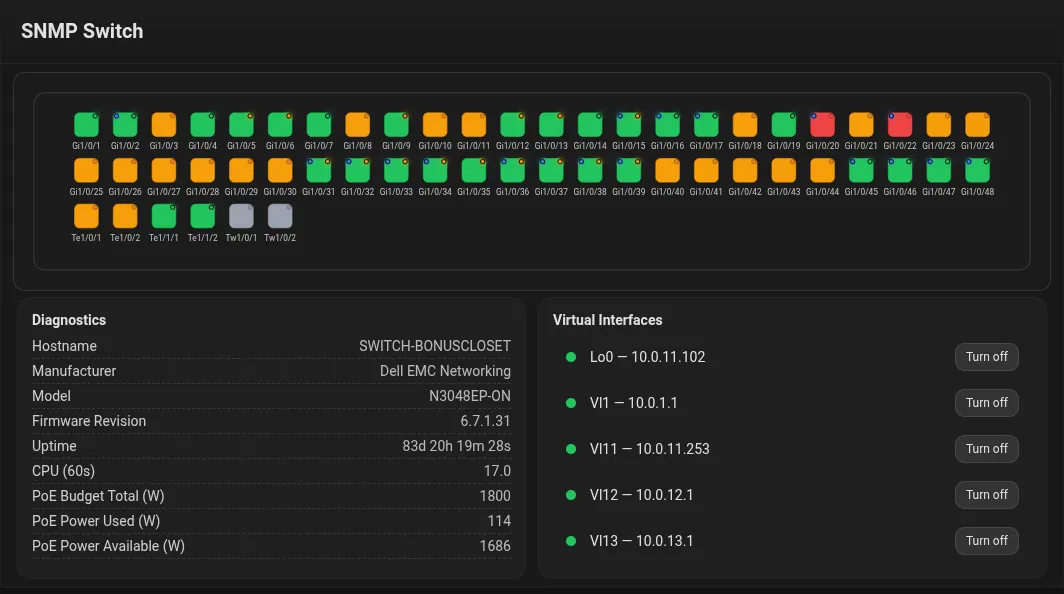
Task: Click hostname value SWITCH-BONUSCLOSET
Action: coord(435,346)
